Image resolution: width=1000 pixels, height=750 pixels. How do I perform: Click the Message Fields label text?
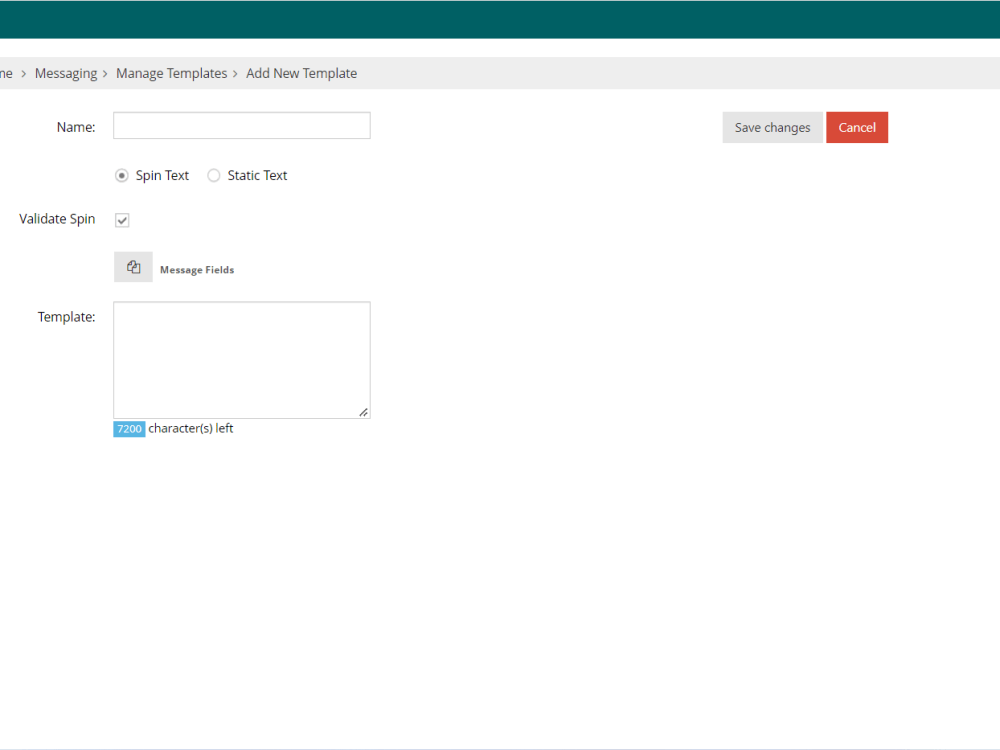click(x=196, y=269)
